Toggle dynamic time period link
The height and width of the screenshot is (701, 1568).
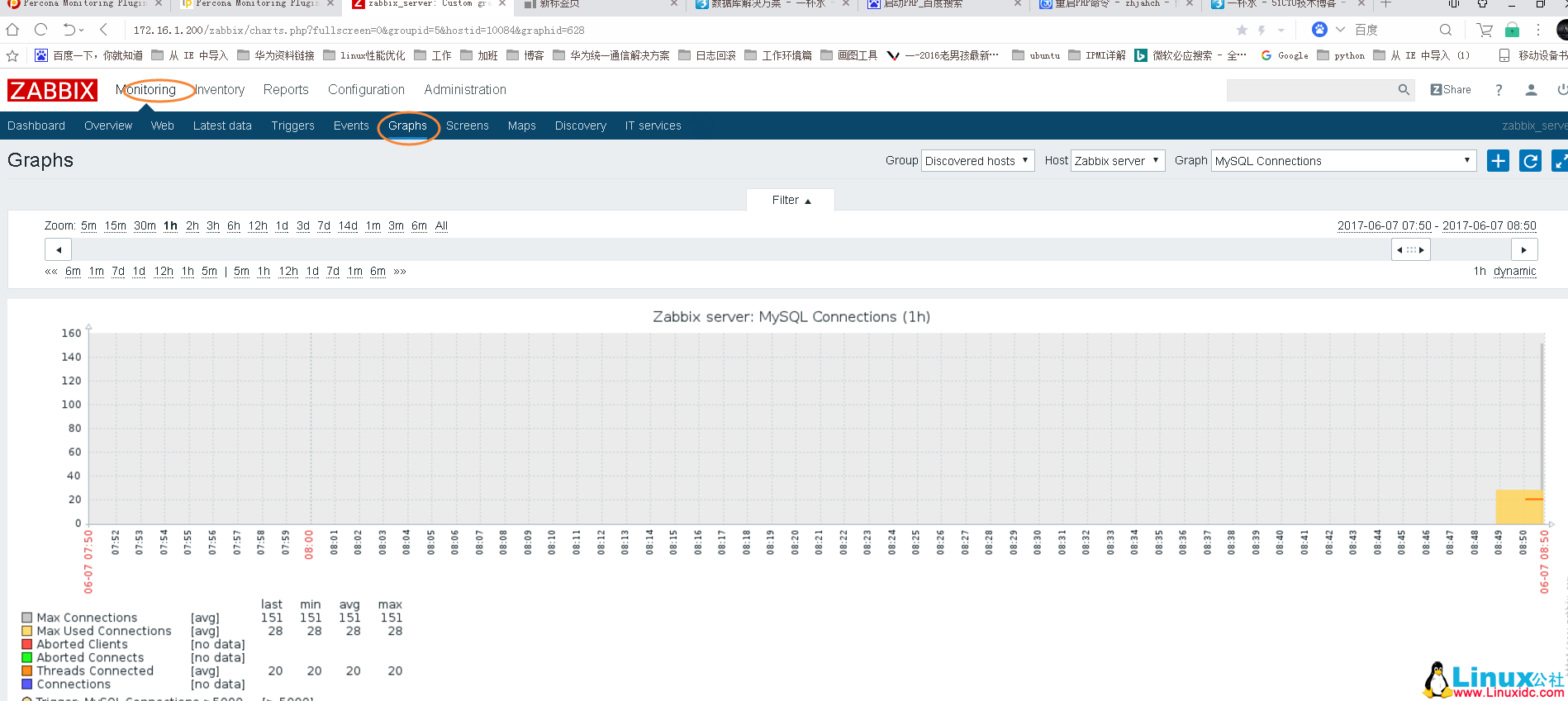click(x=1514, y=271)
